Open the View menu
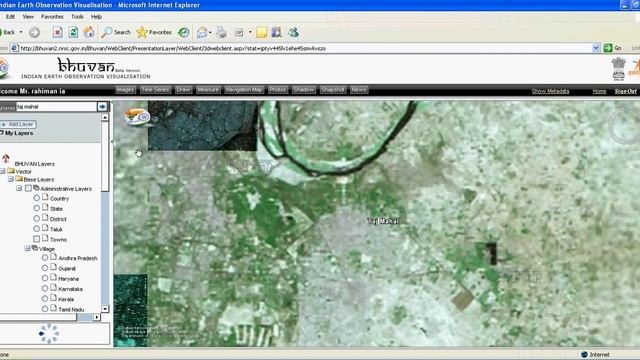Screen dimensions: 640x360 coord(28,17)
